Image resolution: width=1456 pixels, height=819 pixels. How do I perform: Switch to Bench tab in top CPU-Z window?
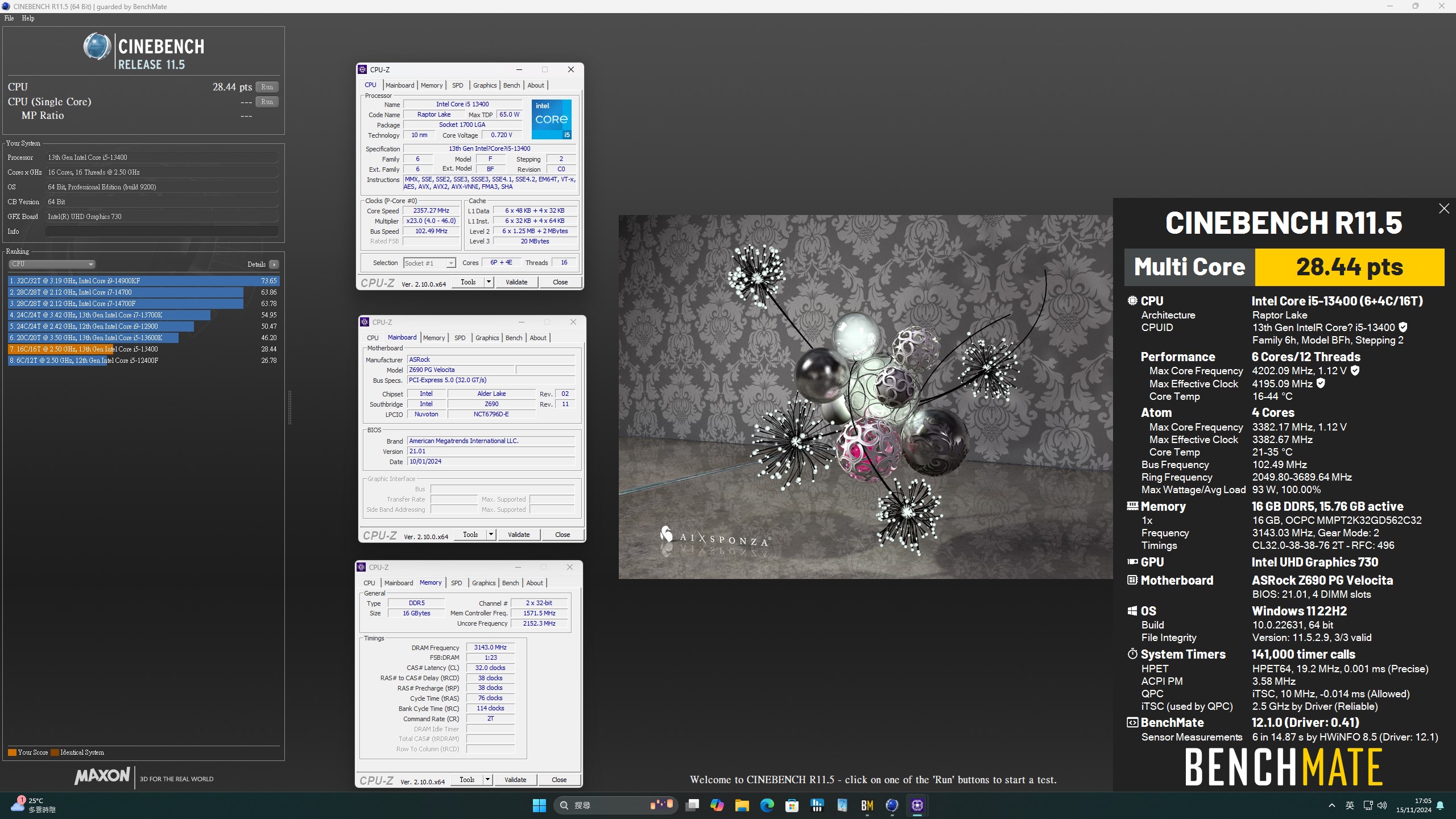point(511,85)
